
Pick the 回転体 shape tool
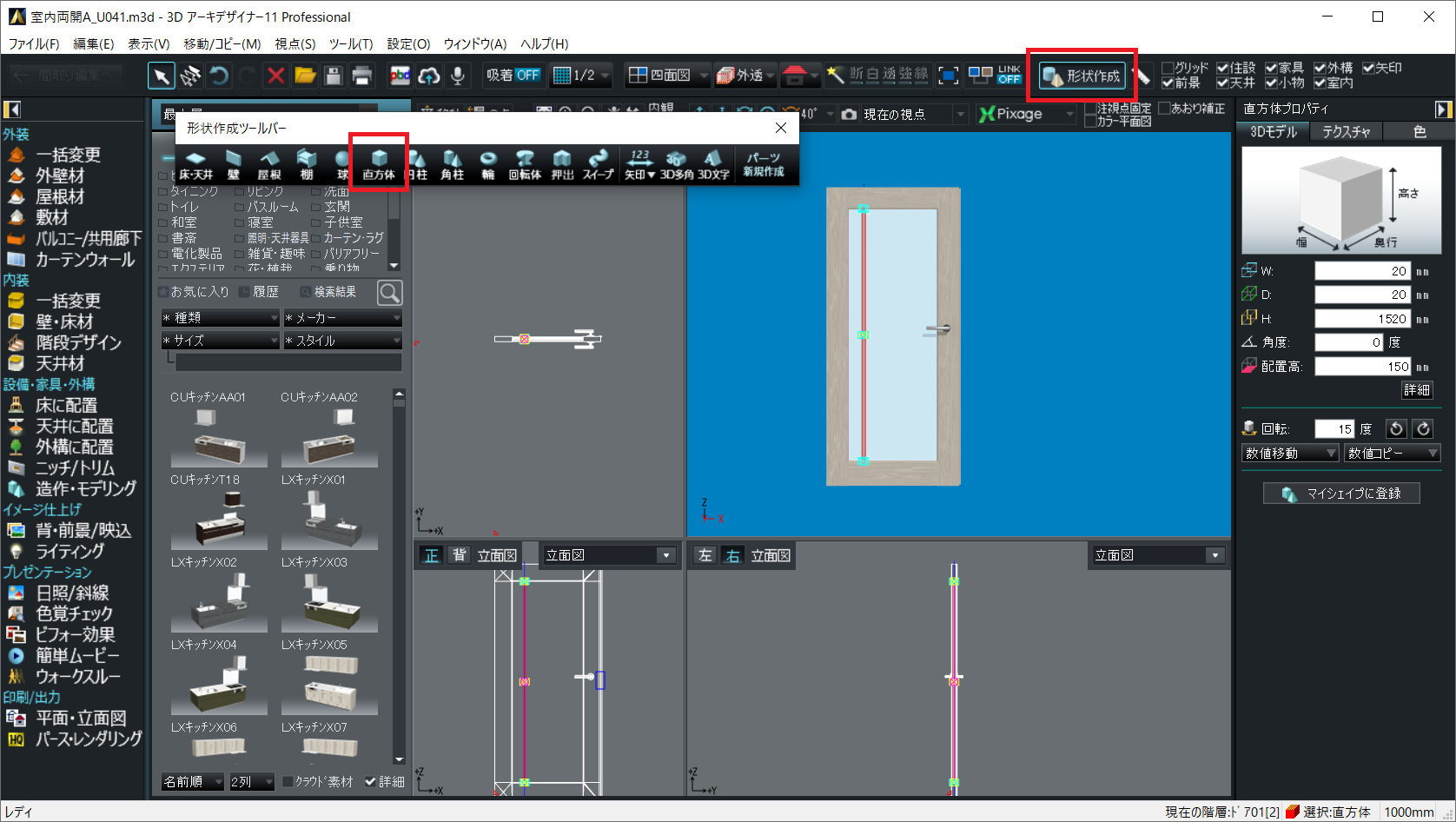tap(525, 162)
